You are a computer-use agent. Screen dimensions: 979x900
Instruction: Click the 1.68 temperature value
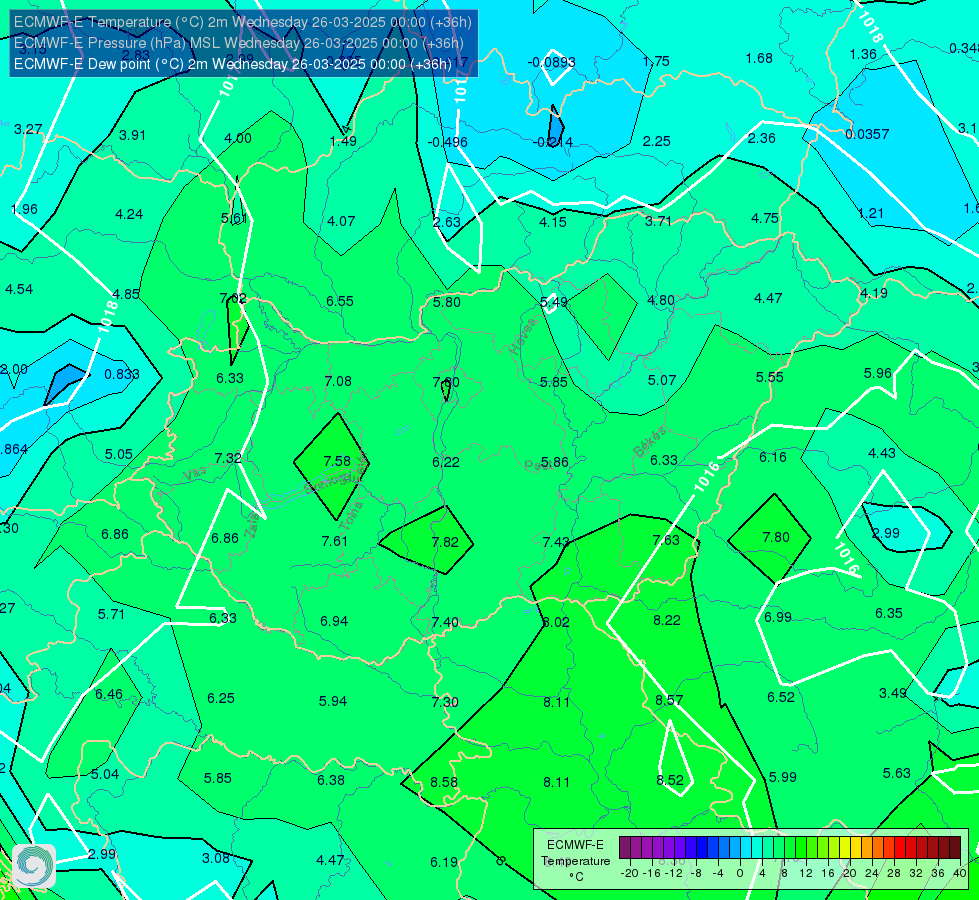tap(759, 58)
